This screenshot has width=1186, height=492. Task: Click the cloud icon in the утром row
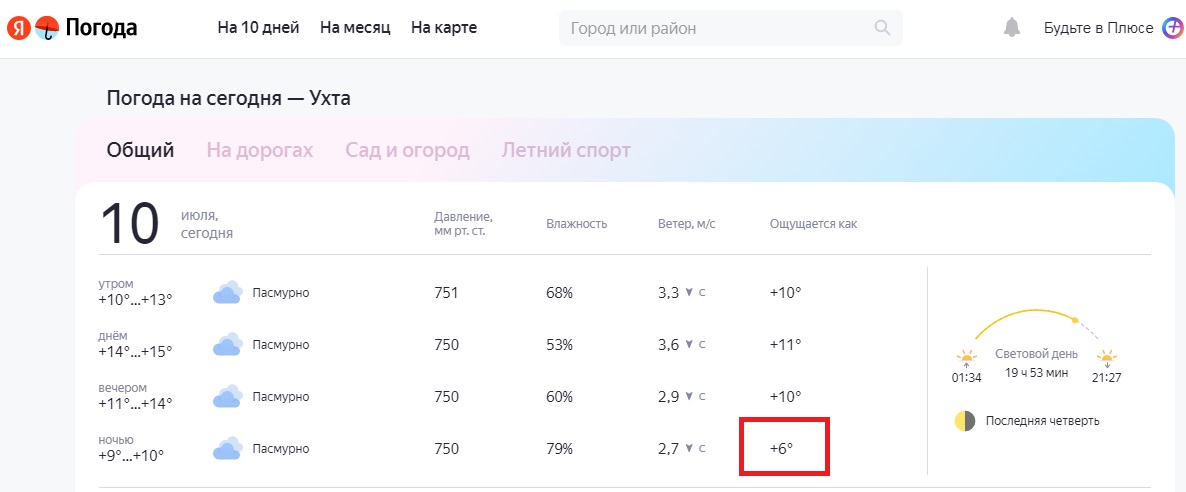228,293
